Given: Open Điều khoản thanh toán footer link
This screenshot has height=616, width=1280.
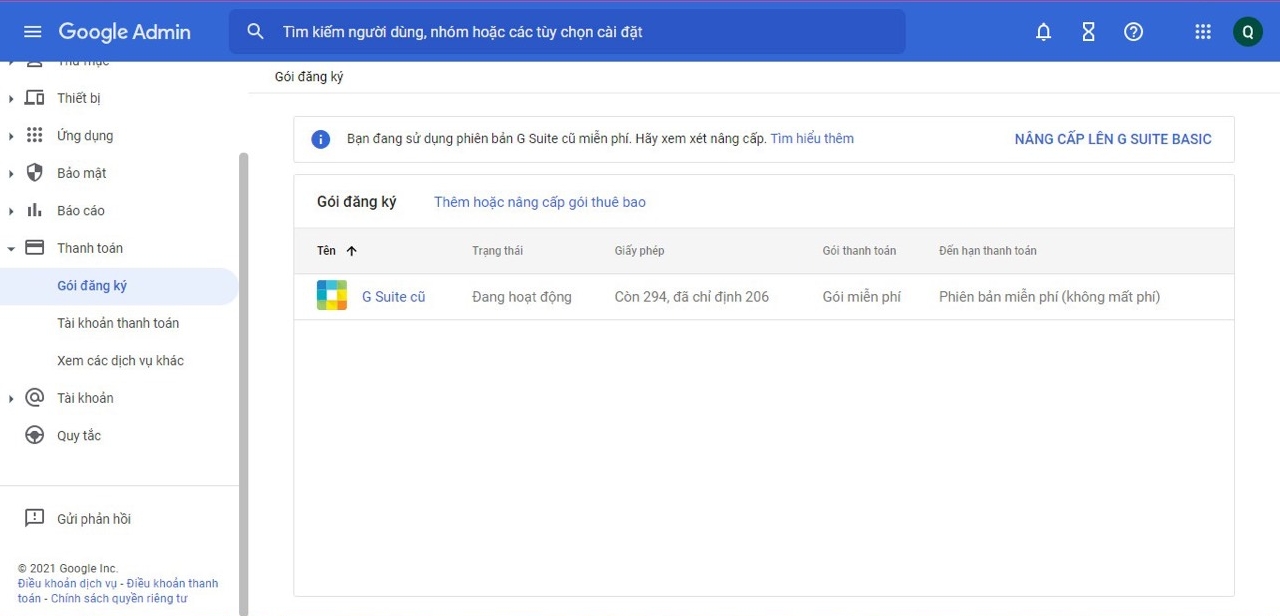Looking at the screenshot, I should click(172, 583).
